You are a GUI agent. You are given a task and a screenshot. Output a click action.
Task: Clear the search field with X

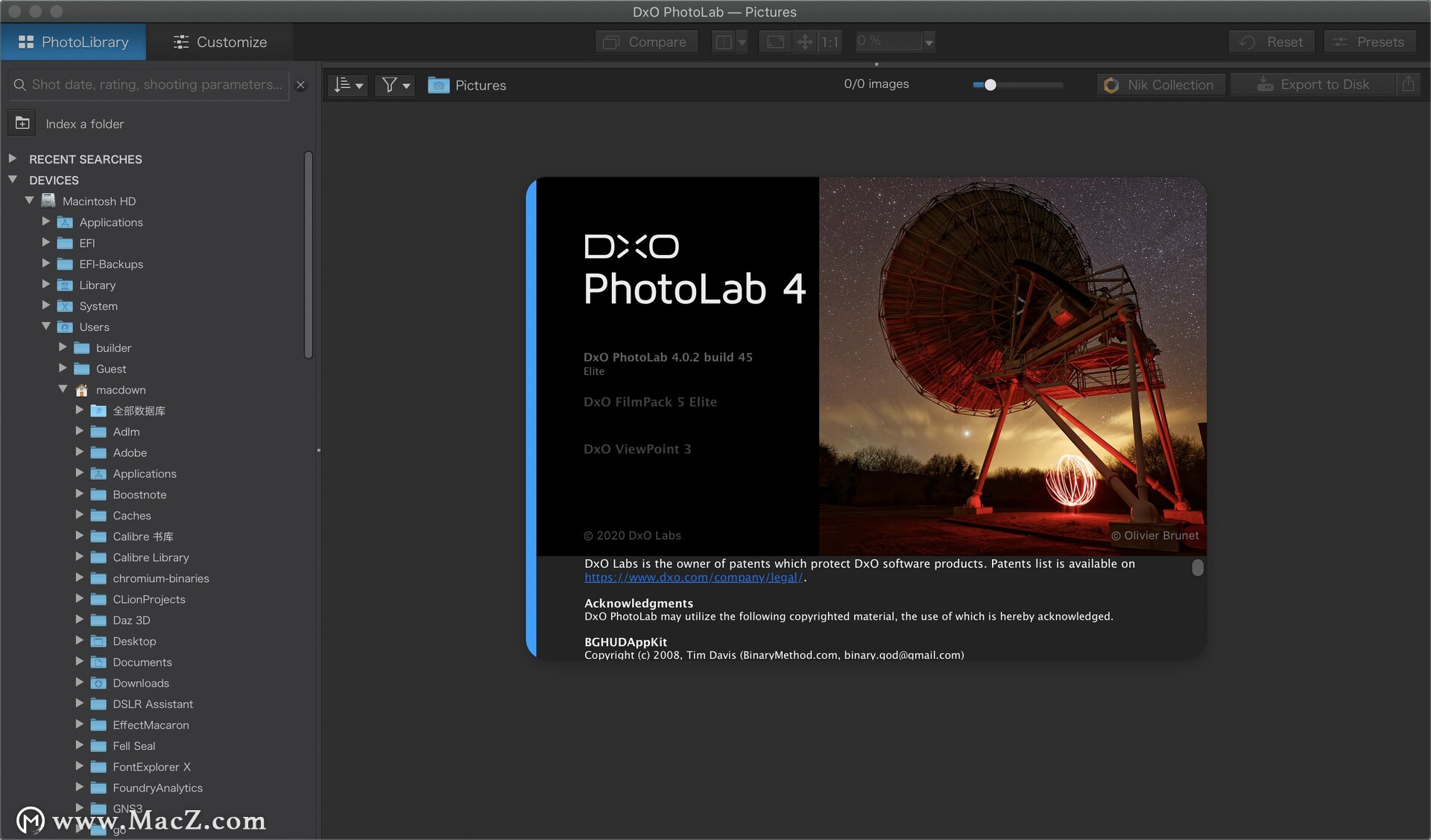[x=301, y=85]
